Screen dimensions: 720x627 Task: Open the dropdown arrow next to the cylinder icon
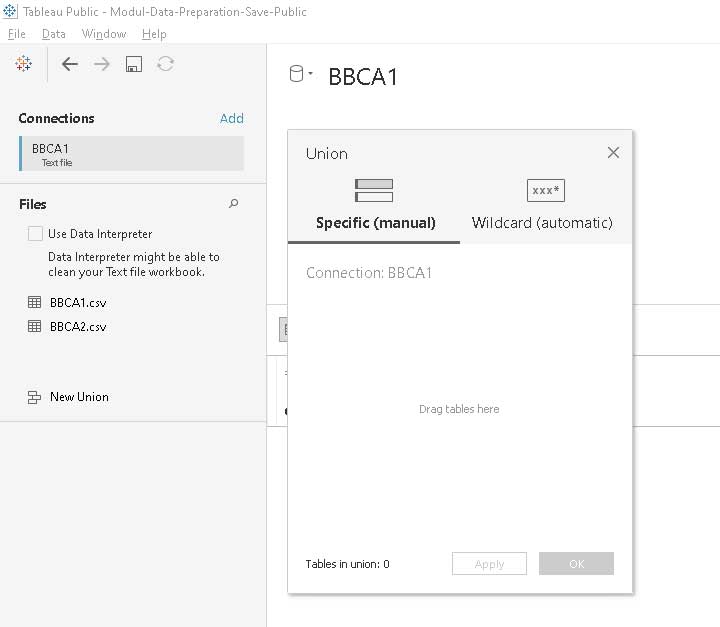tap(311, 73)
